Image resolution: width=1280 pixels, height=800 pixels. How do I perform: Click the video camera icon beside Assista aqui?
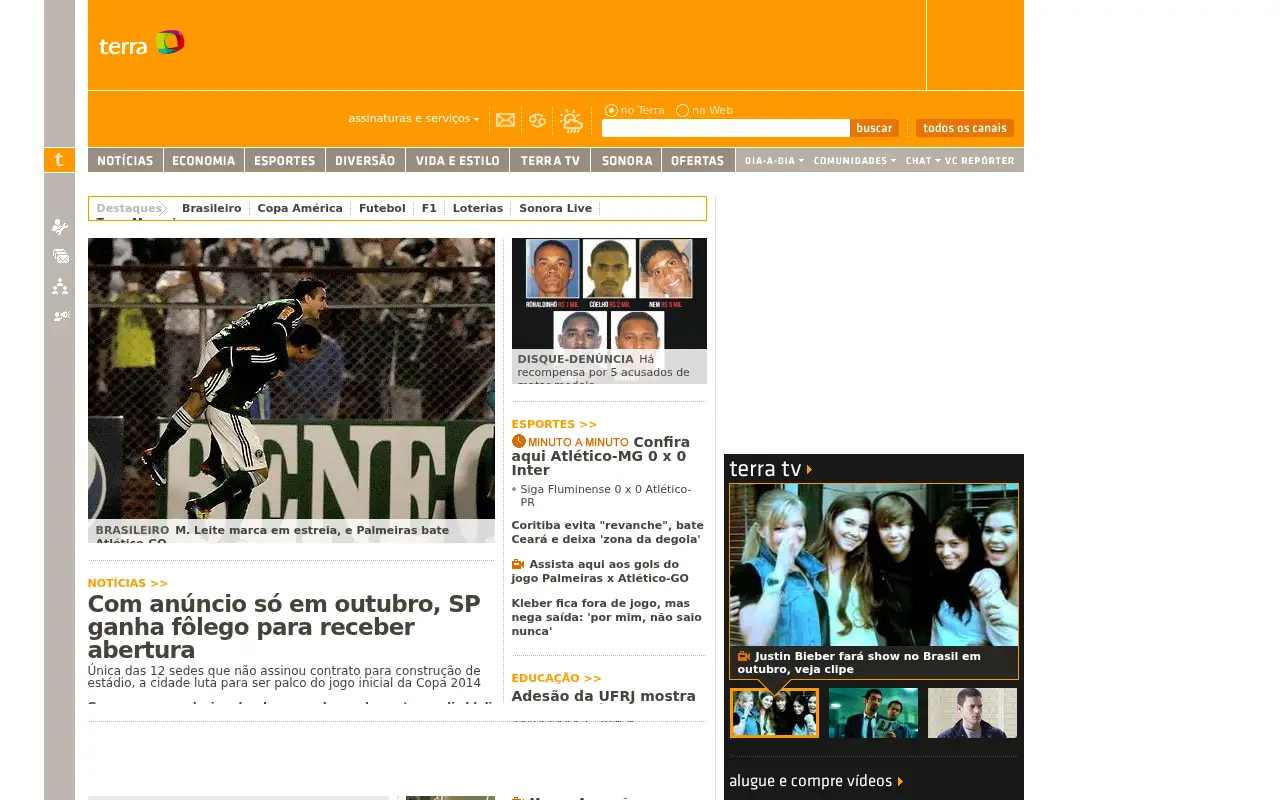coord(518,564)
